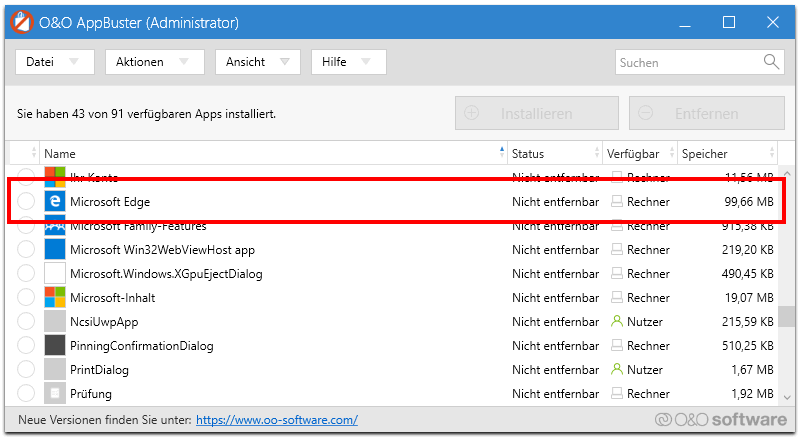The width and height of the screenshot is (800, 437).
Task: Sort the list by Status column
Action: coord(555,153)
